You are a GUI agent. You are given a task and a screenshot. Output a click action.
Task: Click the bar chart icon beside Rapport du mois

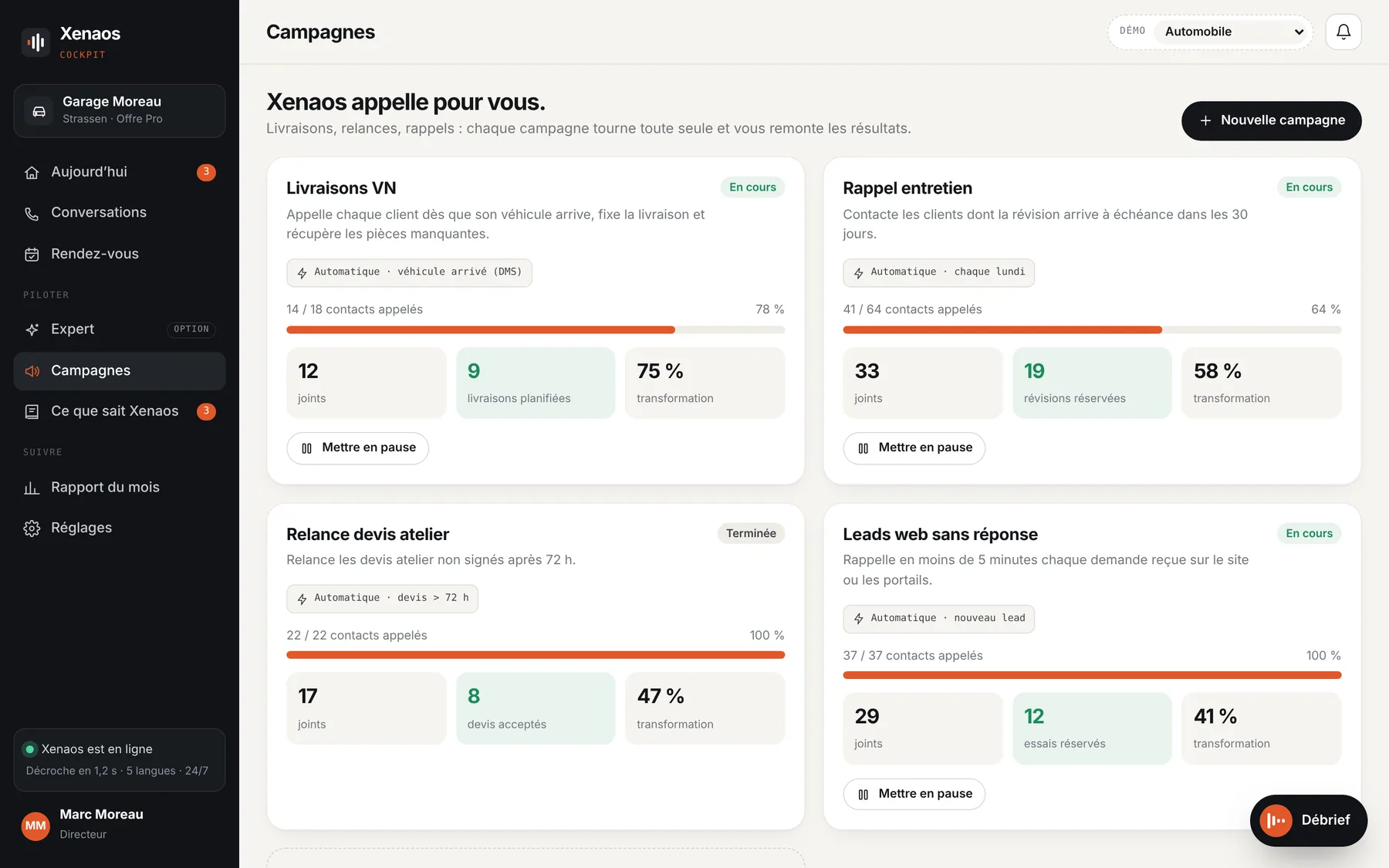tap(32, 488)
